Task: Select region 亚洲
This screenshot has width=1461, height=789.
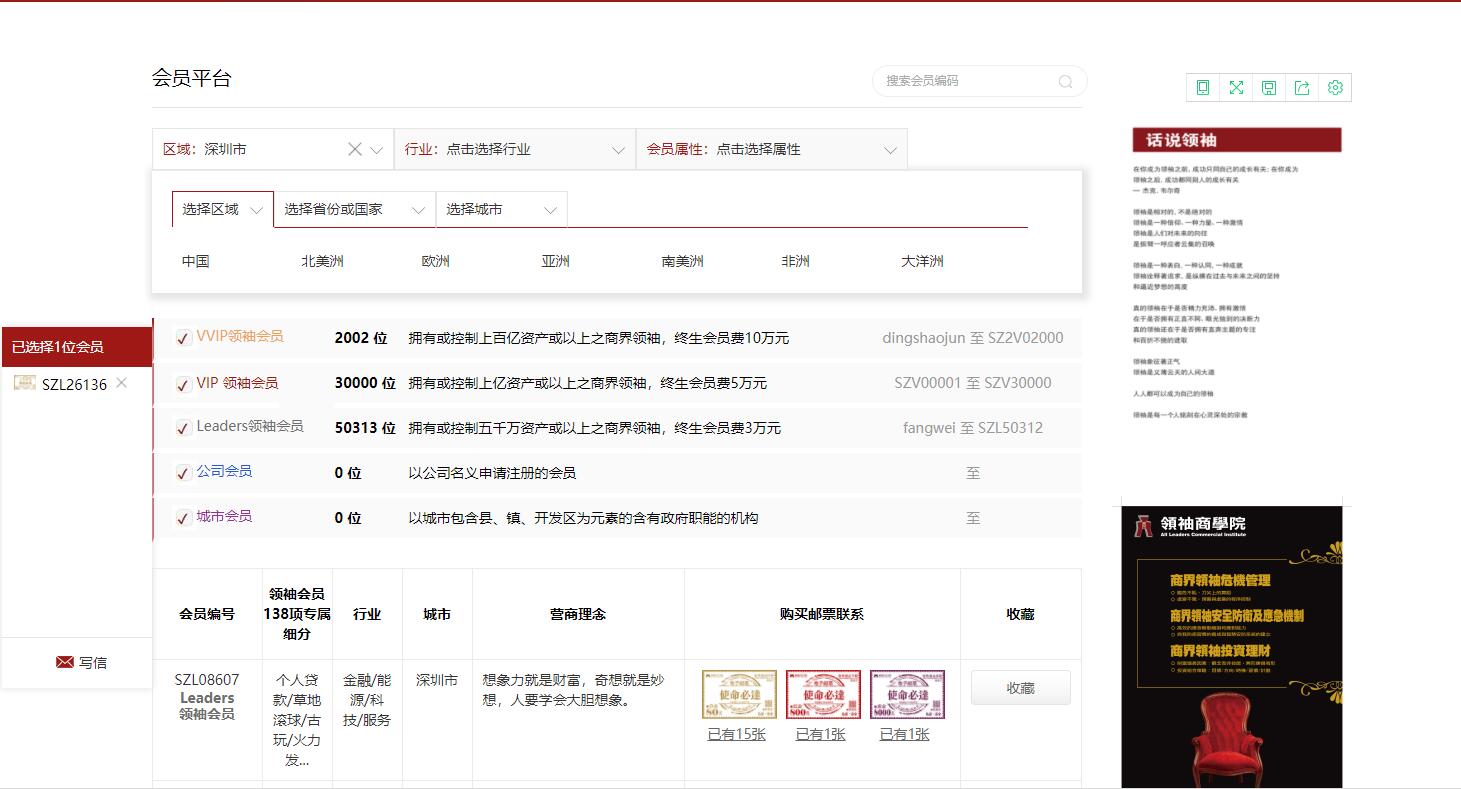Action: coord(556,261)
